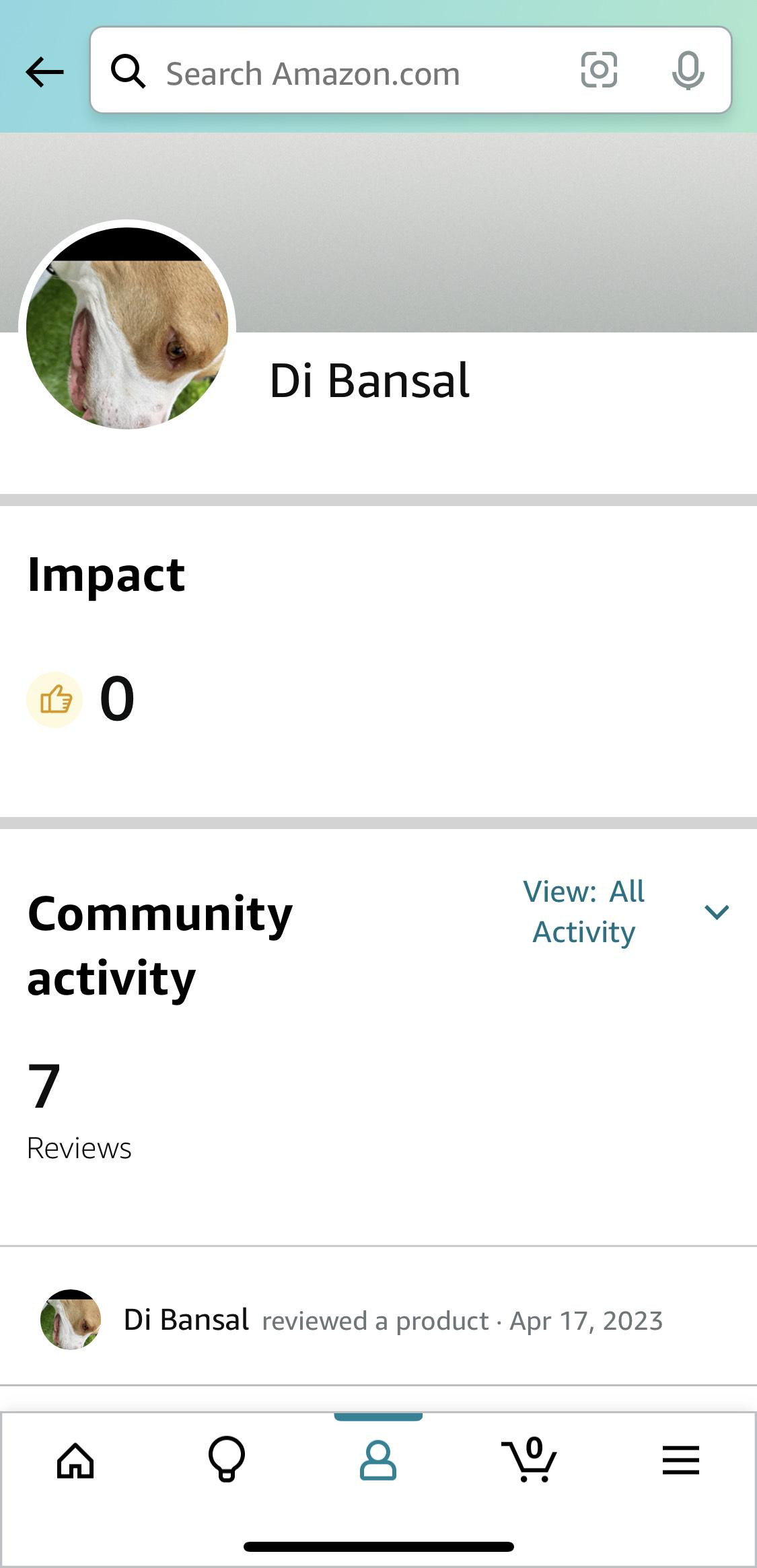Open the shopping cart

pos(530,1459)
